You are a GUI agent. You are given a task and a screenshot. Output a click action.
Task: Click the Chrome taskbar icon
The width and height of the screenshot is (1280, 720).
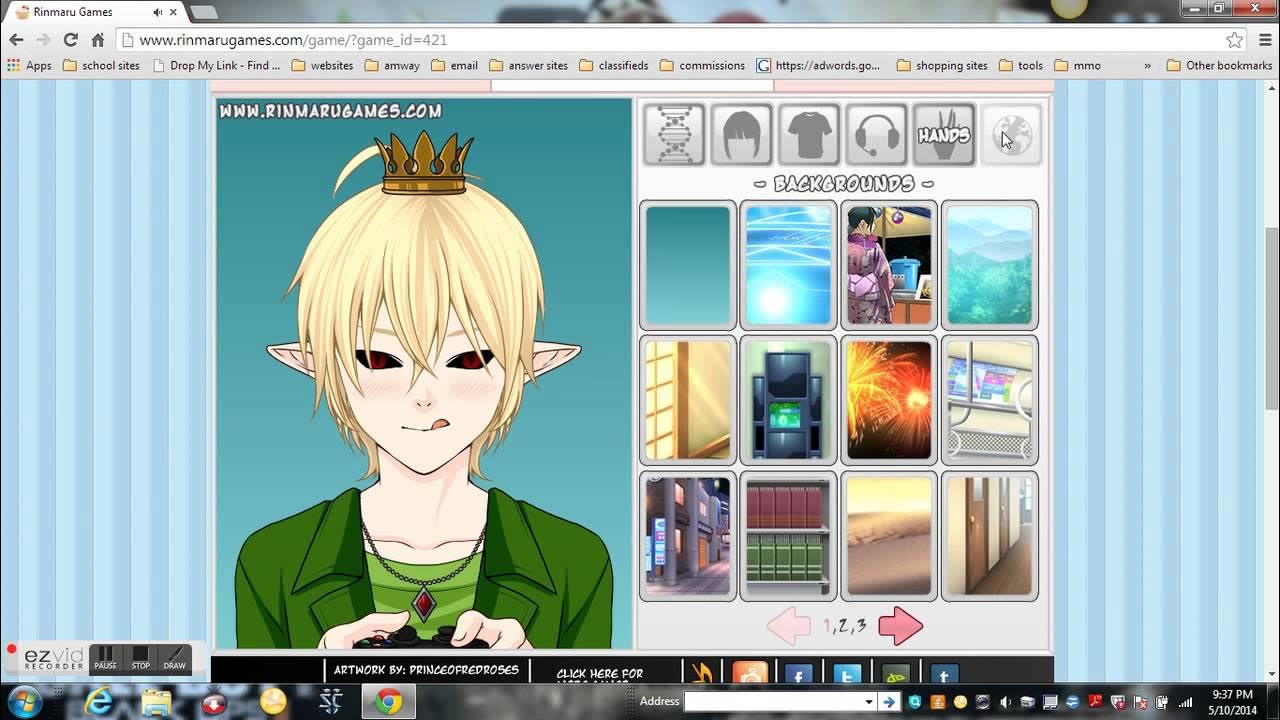389,702
